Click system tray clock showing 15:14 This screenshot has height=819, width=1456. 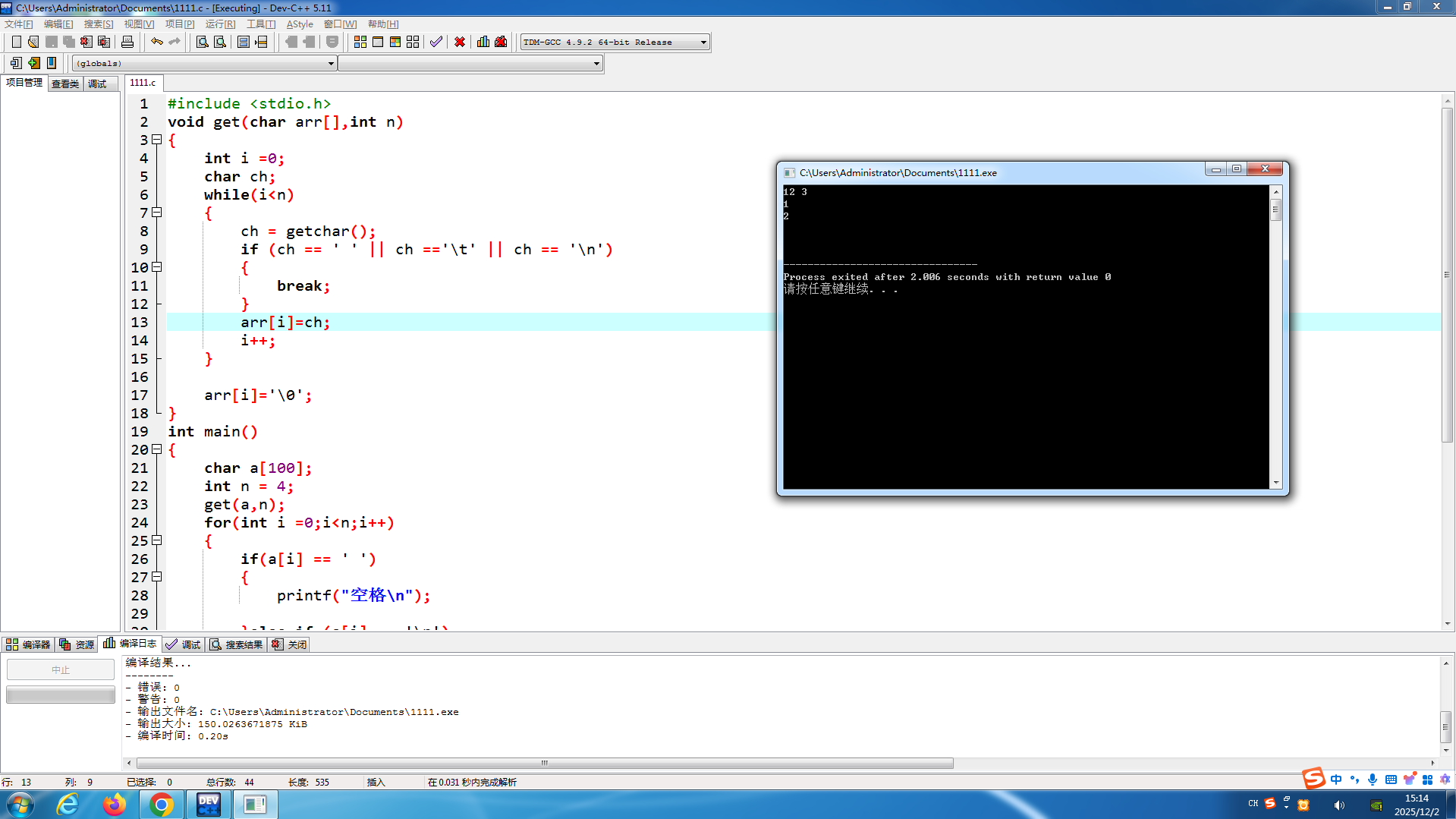pos(1416,799)
